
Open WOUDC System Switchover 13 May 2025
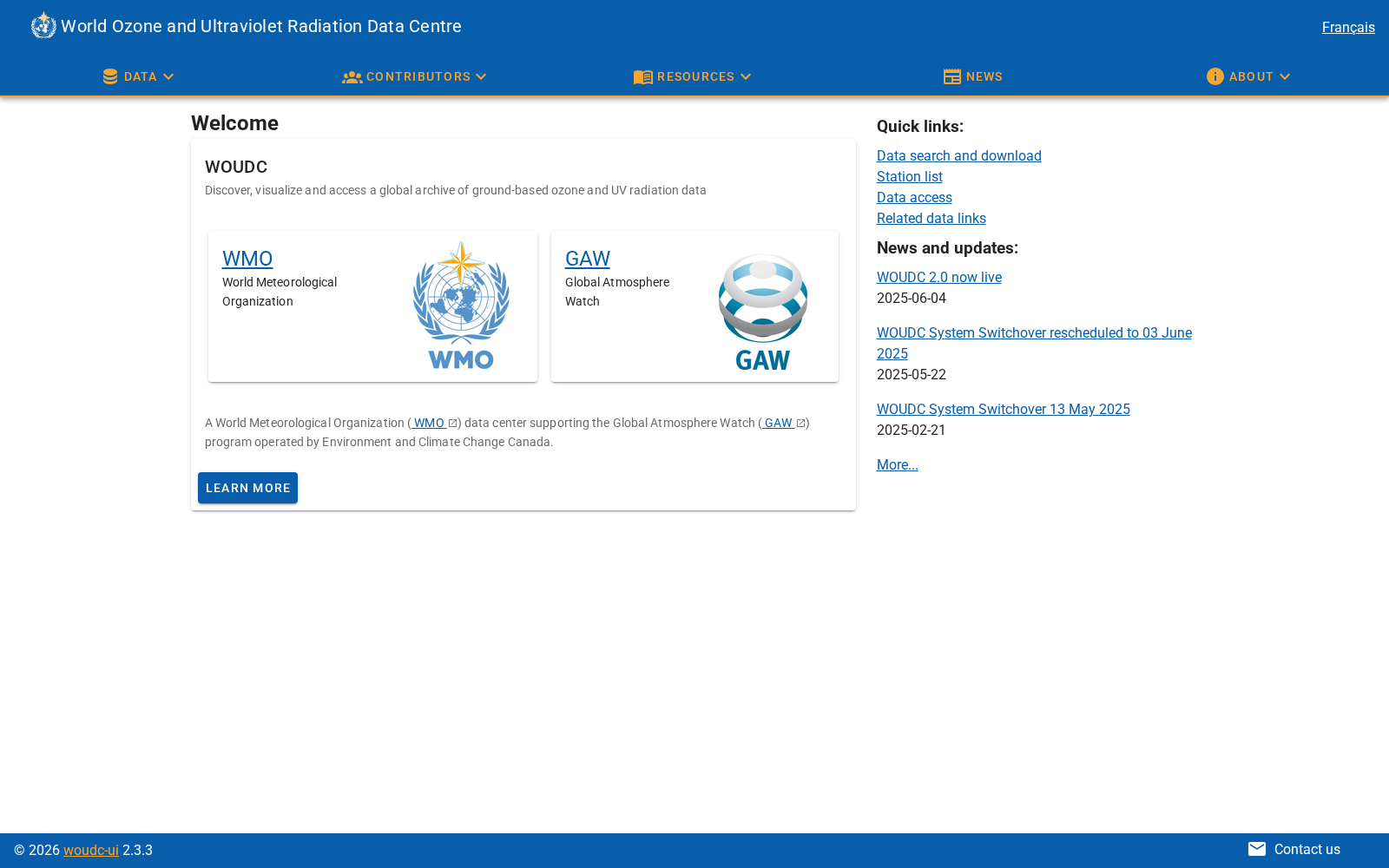(1004, 409)
